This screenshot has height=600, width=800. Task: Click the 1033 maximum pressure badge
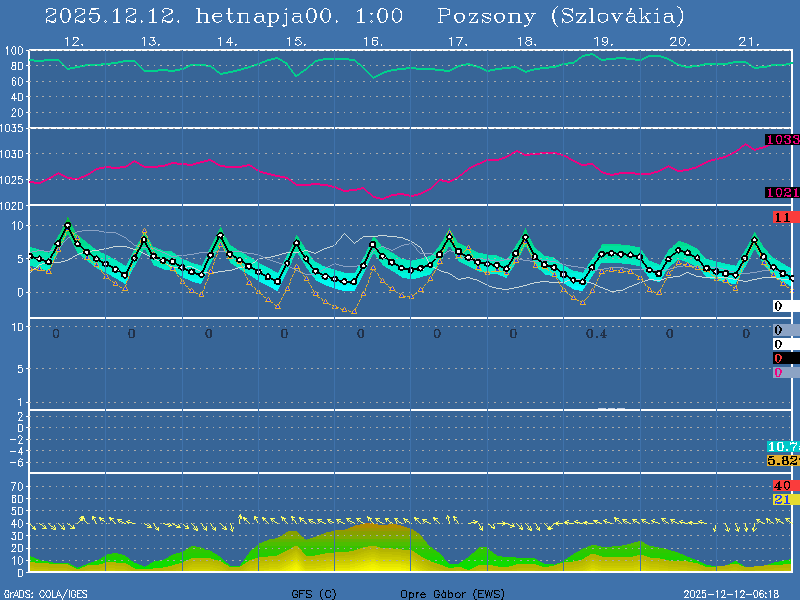pyautogui.click(x=782, y=140)
